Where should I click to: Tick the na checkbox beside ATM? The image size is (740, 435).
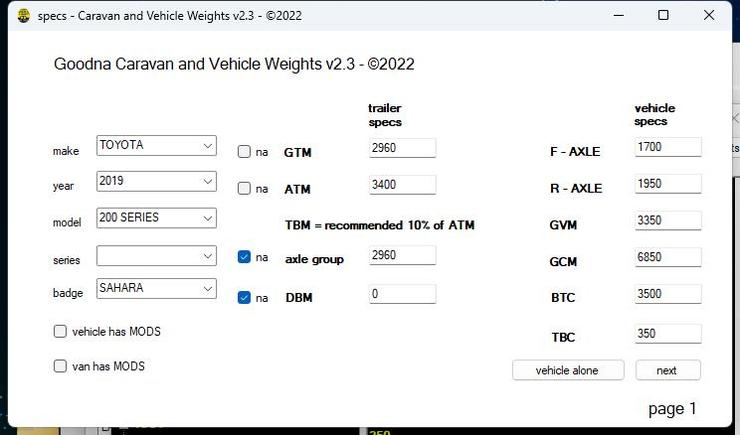(x=244, y=188)
